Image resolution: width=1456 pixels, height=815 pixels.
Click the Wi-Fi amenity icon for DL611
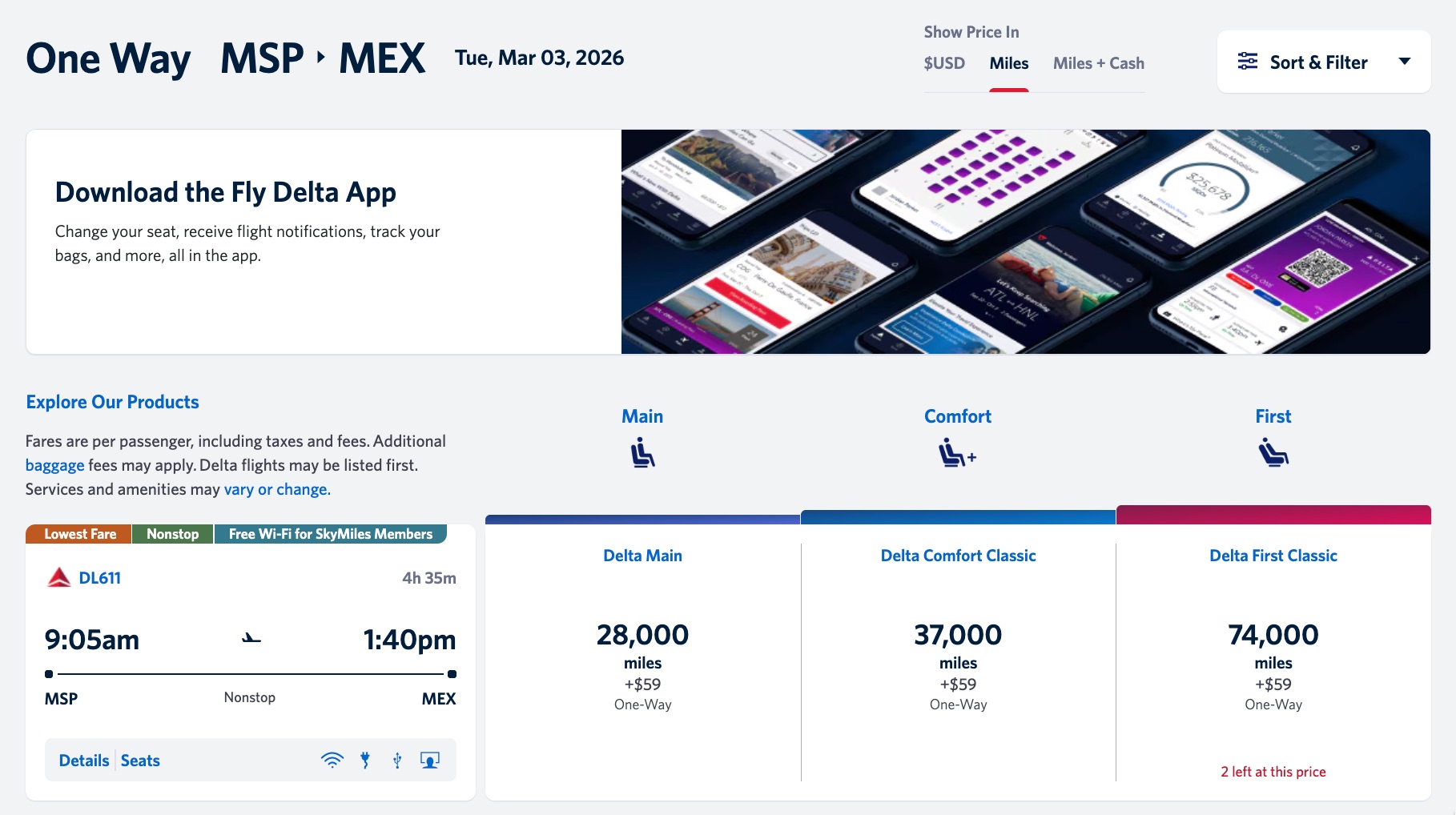tap(333, 759)
